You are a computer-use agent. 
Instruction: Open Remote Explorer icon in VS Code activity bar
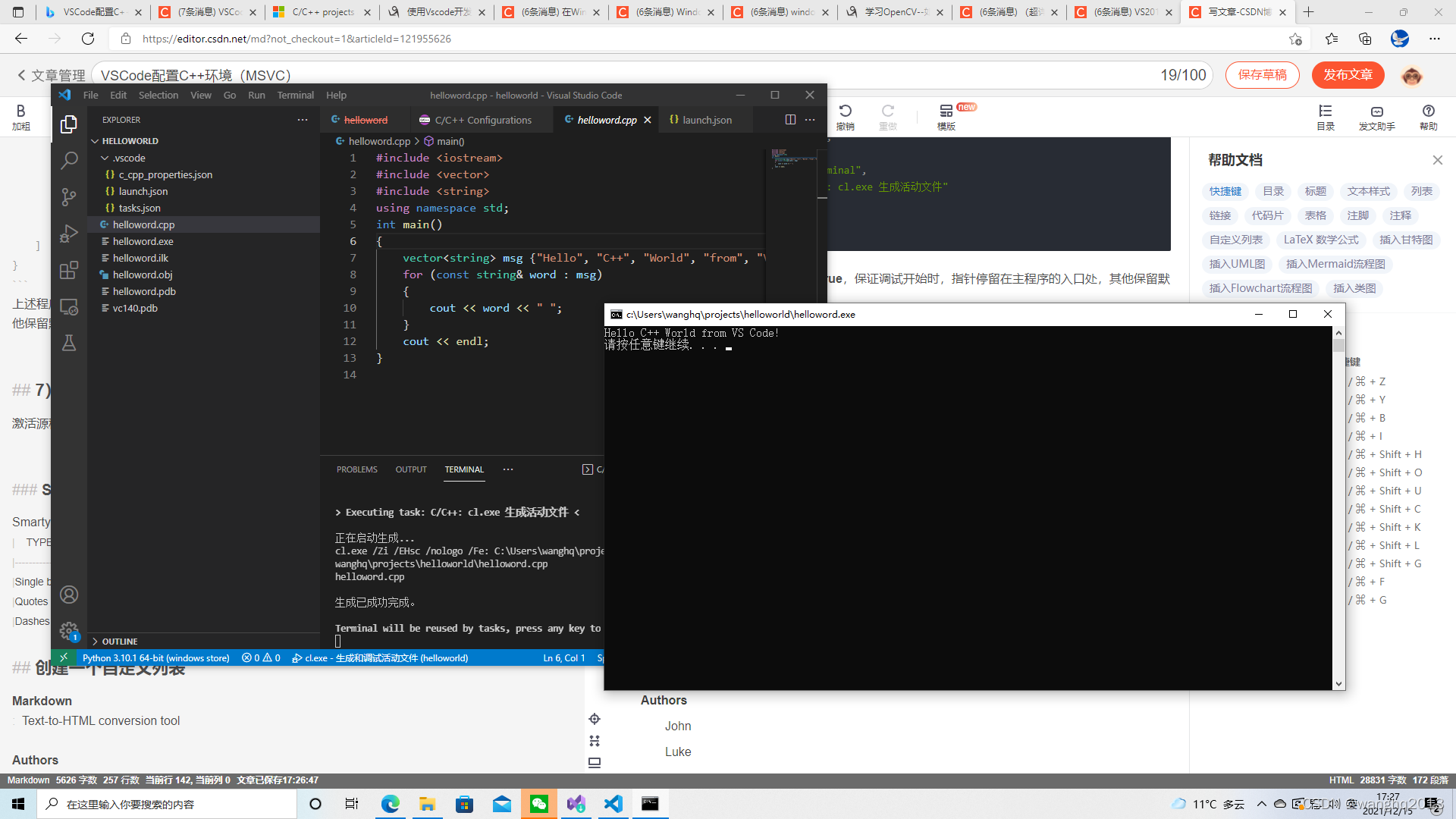pyautogui.click(x=69, y=306)
